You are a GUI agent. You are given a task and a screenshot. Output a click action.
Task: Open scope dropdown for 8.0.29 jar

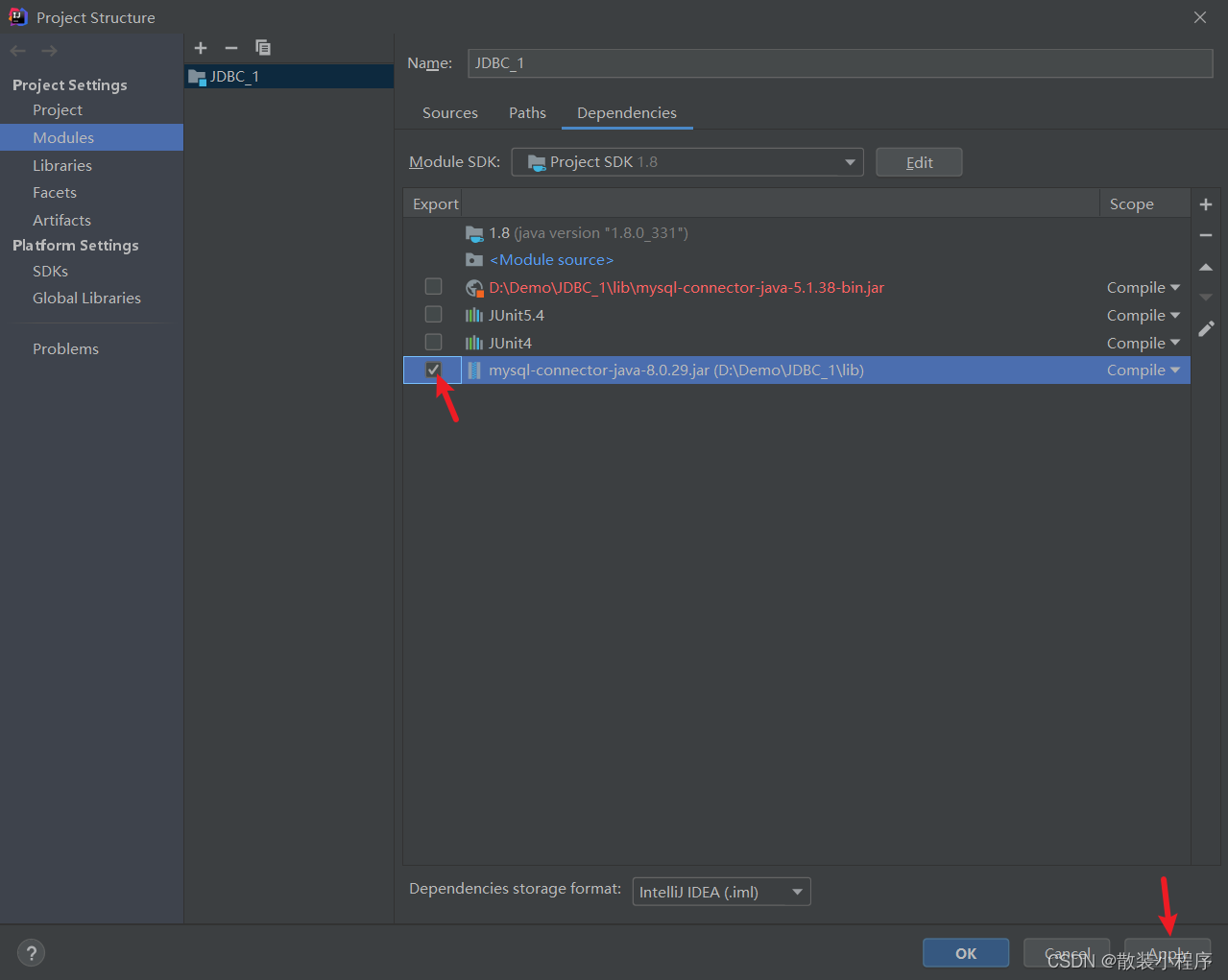click(1144, 370)
